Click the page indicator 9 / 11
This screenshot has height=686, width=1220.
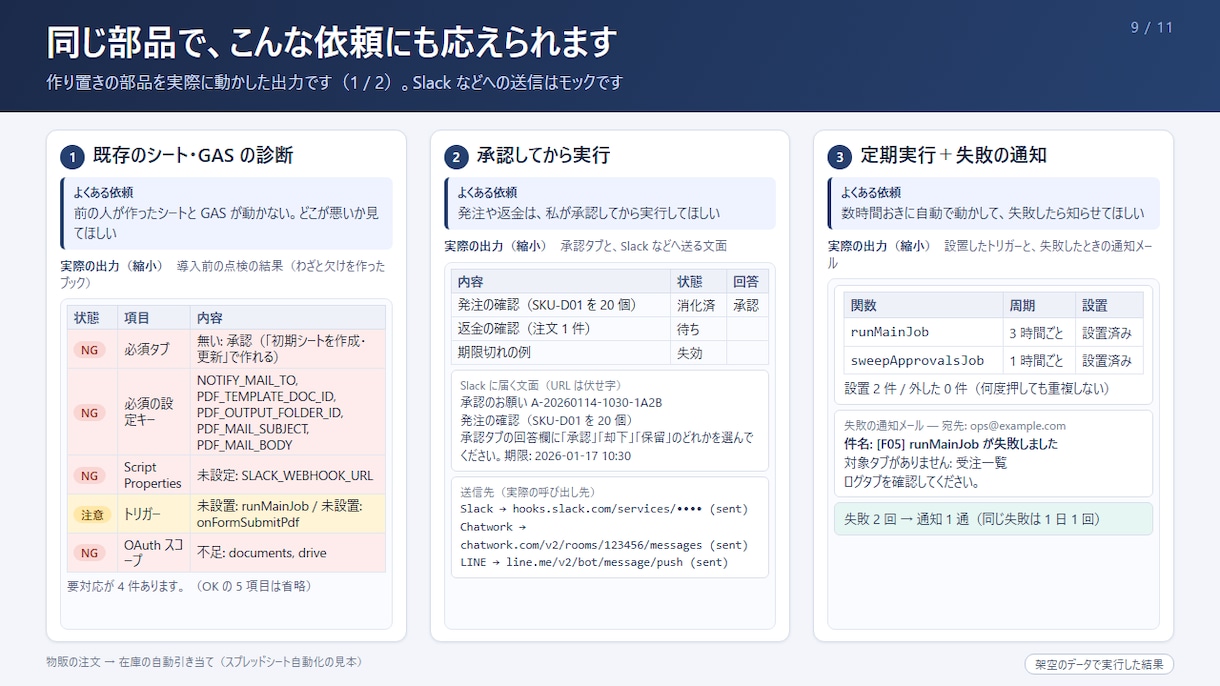[x=1152, y=28]
